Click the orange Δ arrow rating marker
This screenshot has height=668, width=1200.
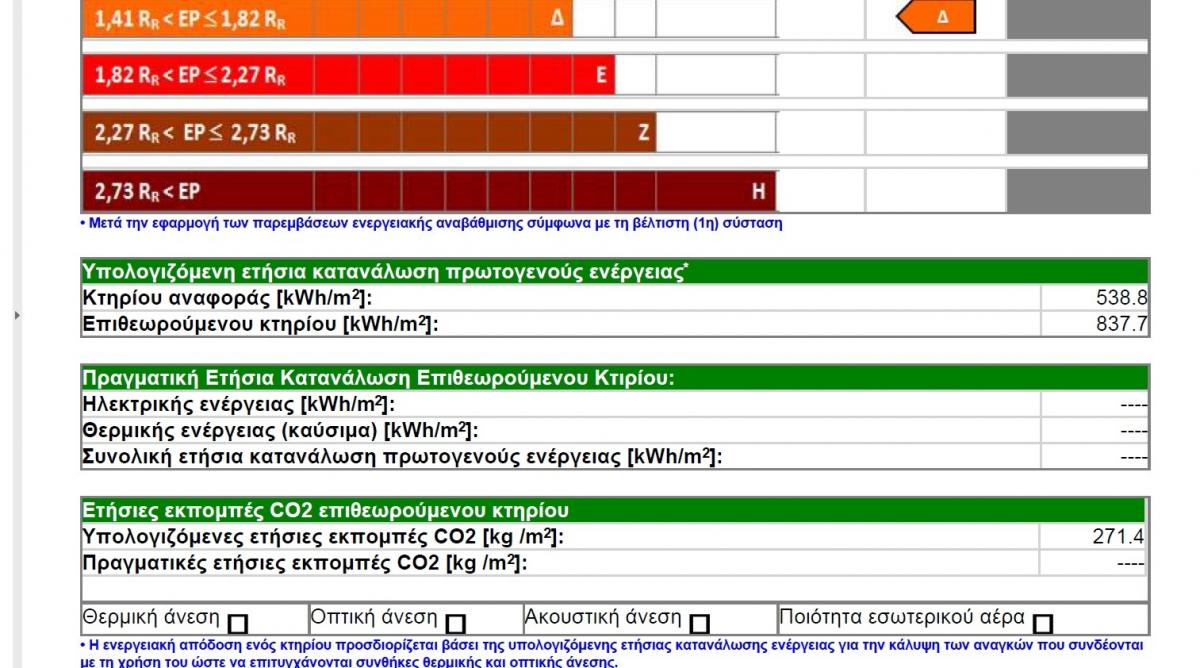pyautogui.click(x=935, y=18)
